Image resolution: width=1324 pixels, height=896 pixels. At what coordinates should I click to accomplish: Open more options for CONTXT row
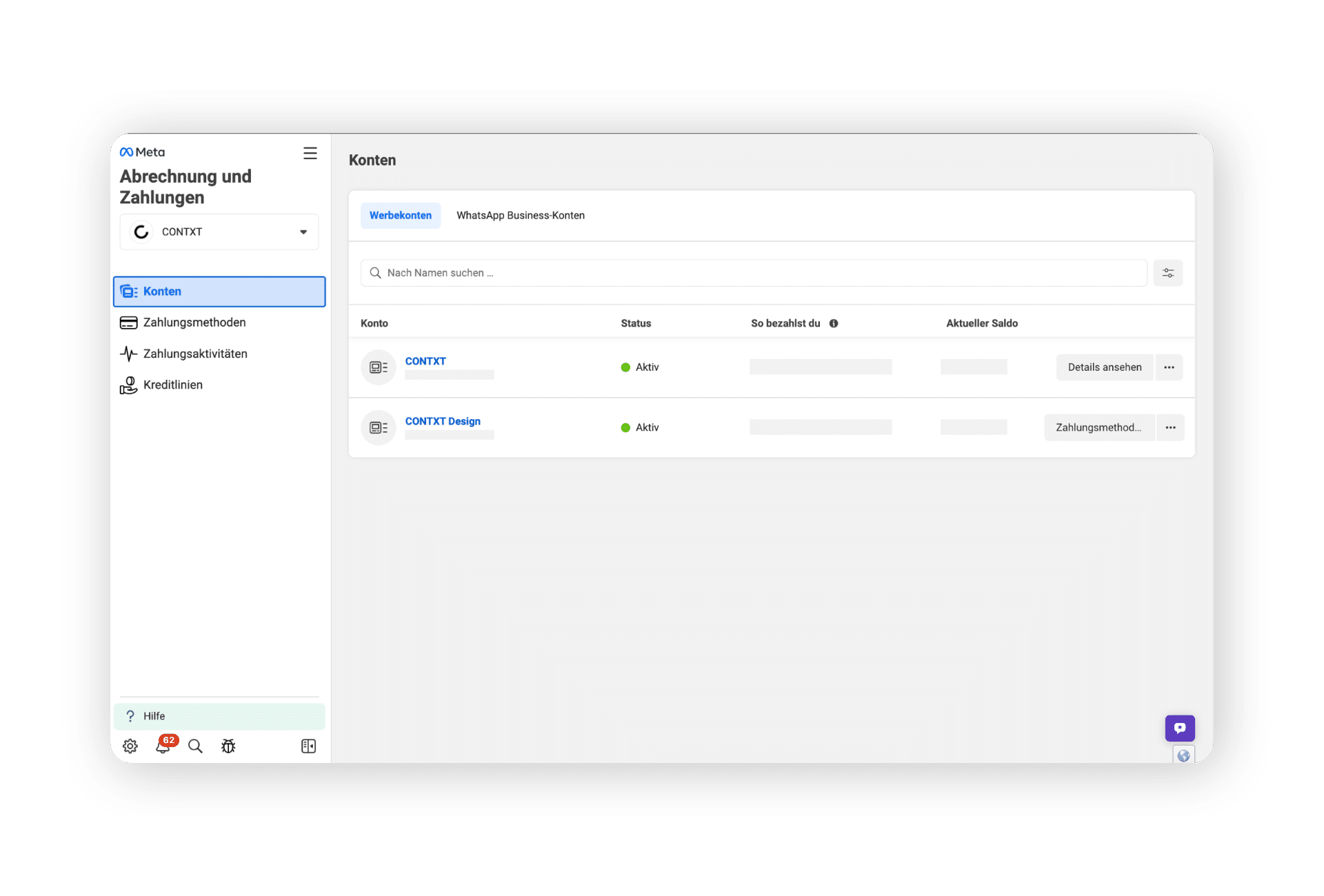pyautogui.click(x=1170, y=367)
